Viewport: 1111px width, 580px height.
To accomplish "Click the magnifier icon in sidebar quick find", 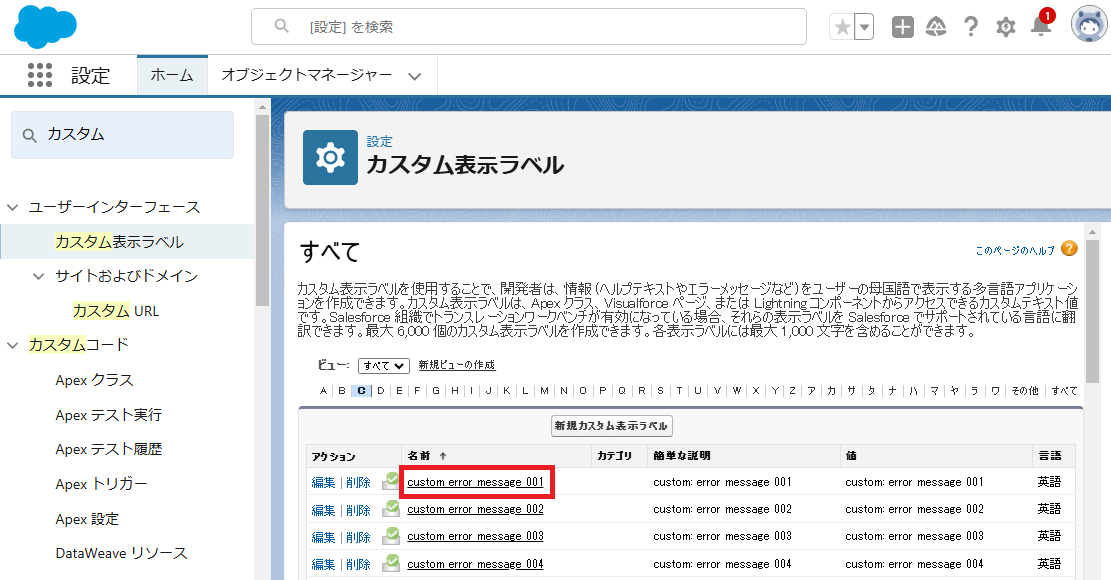I will [29, 135].
